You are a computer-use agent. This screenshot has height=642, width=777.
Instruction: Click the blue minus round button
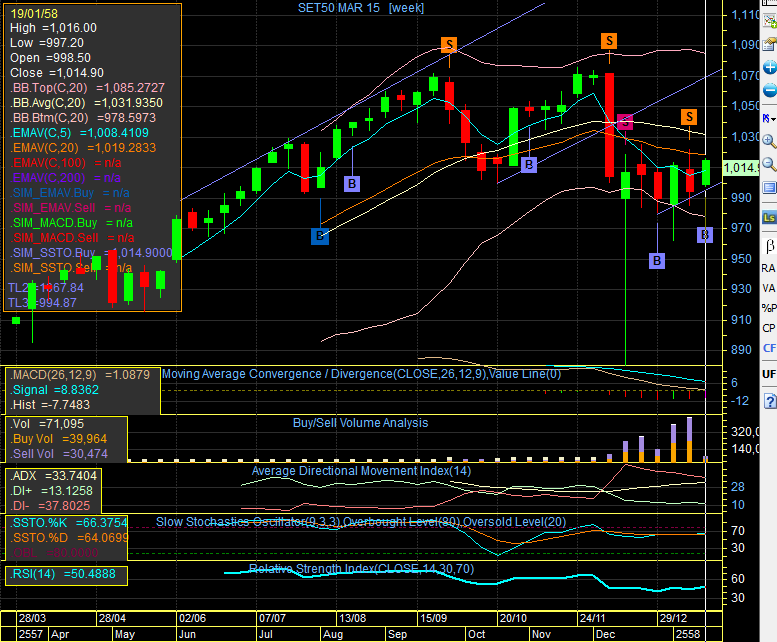(770, 90)
